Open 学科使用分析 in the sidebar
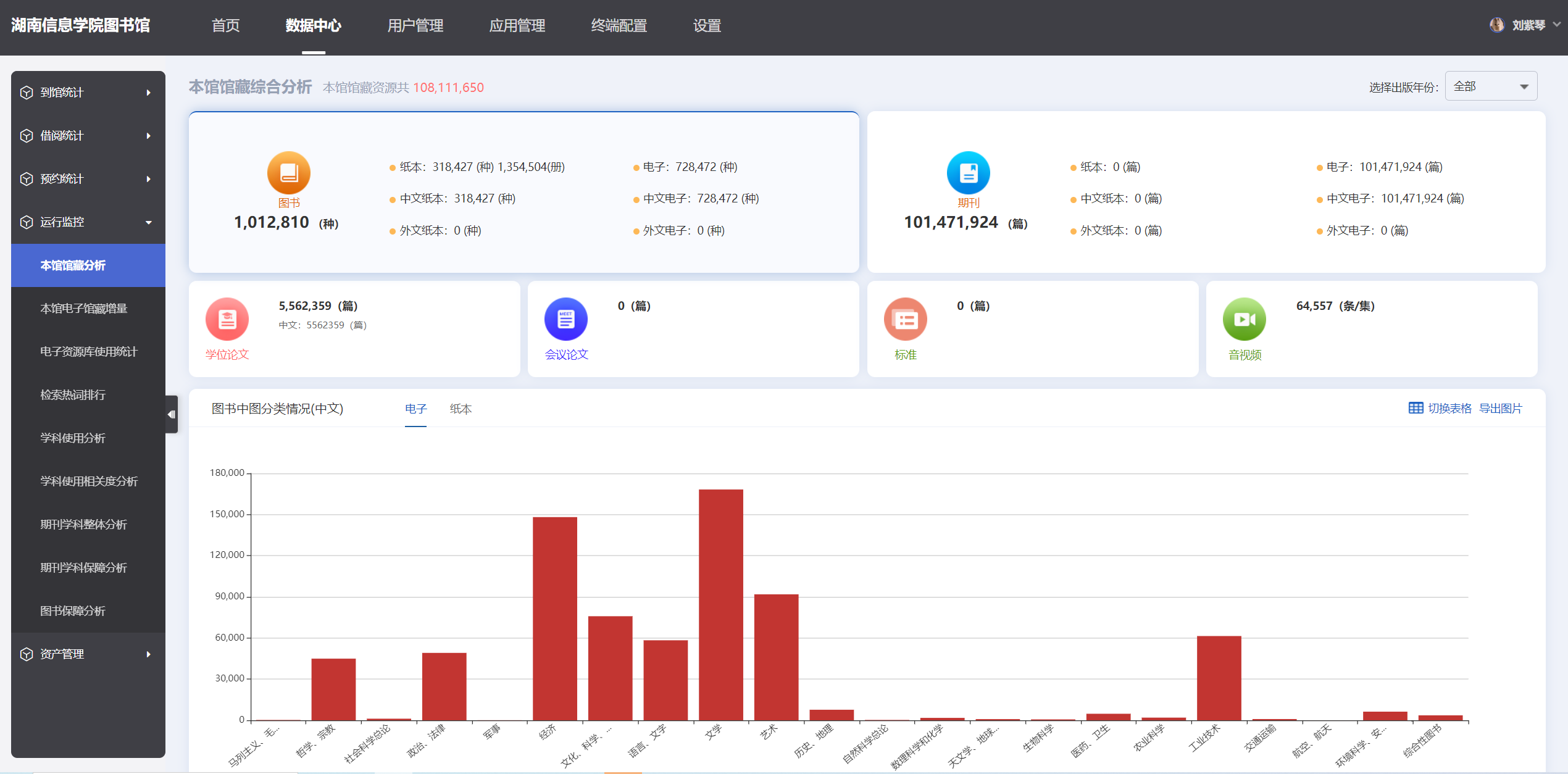The image size is (1568, 774). point(73,438)
